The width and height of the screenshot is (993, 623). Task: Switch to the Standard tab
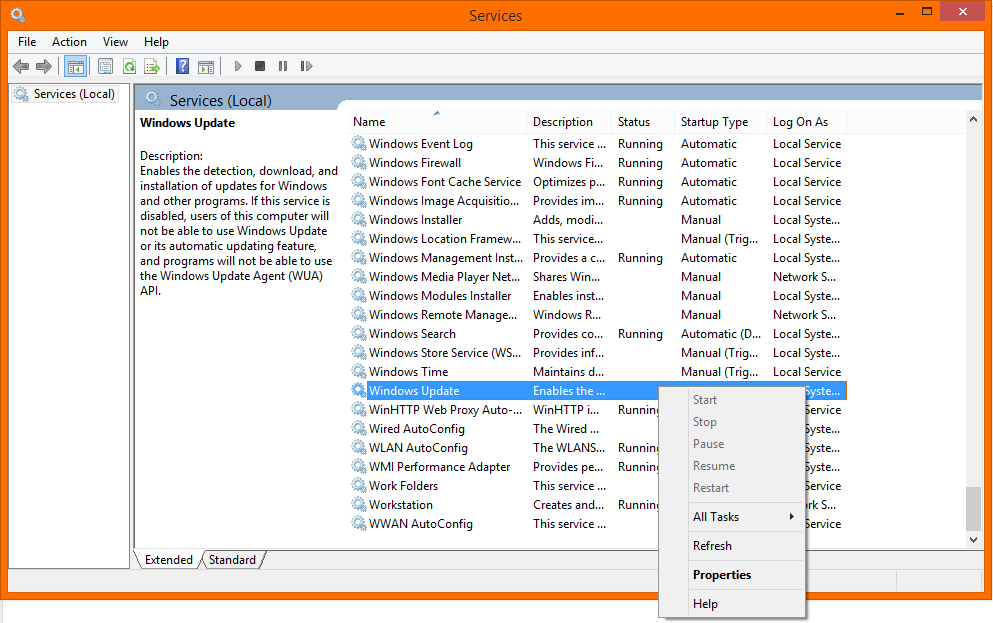pyautogui.click(x=232, y=560)
